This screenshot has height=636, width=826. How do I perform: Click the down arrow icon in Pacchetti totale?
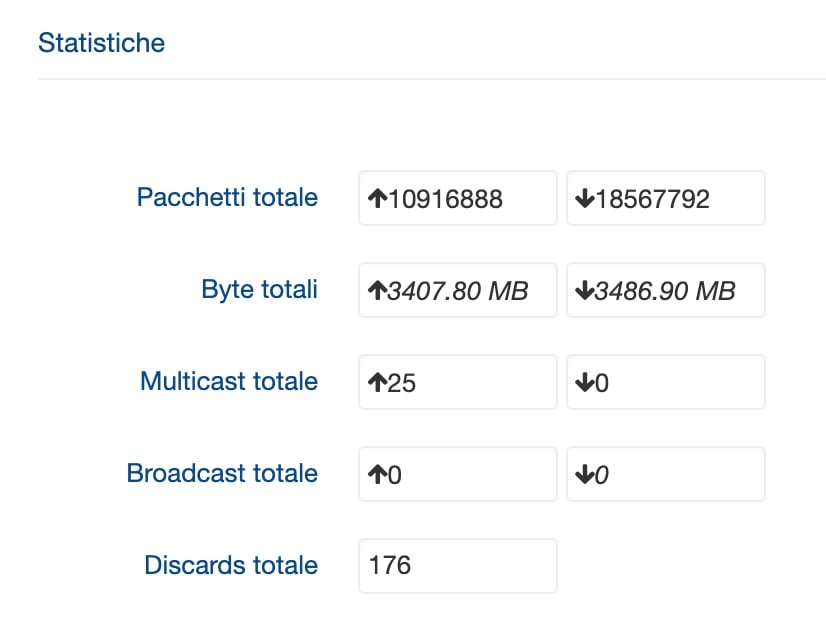tap(585, 199)
